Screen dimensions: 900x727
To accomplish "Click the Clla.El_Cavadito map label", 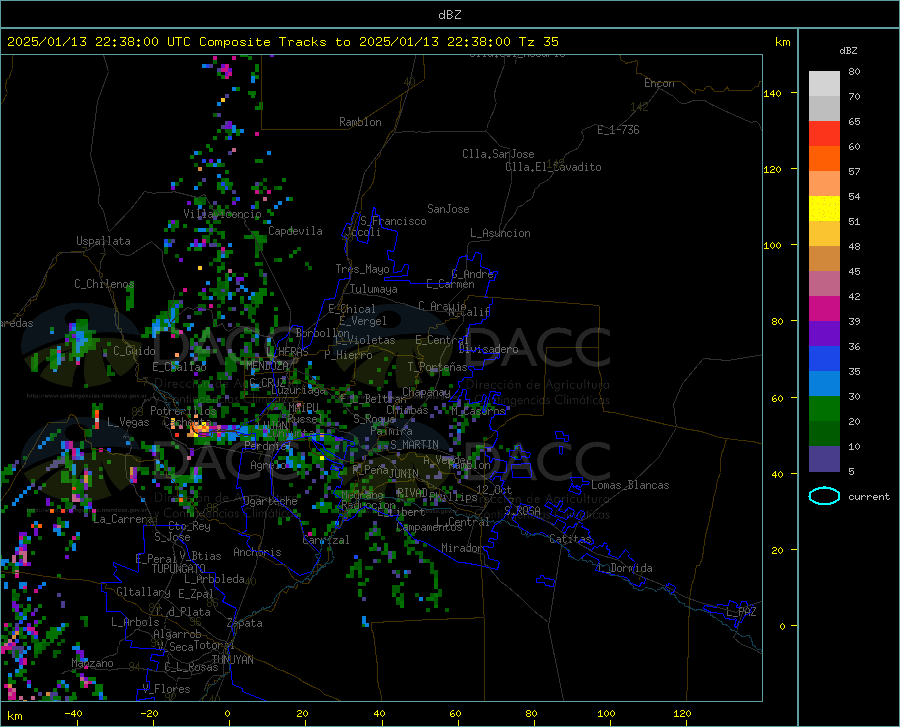I will [553, 167].
